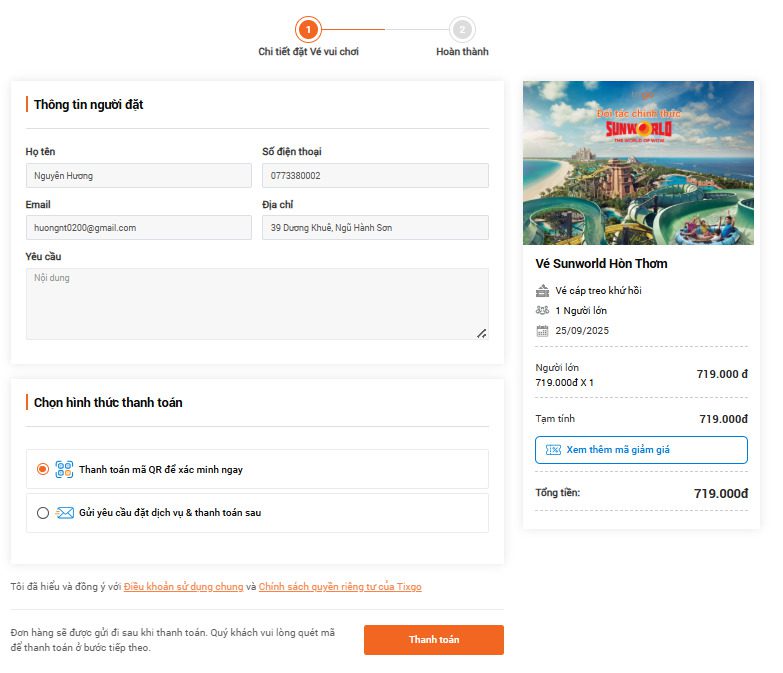
Task: Click the envelope icon for pay-later request
Action: pyautogui.click(x=65, y=513)
